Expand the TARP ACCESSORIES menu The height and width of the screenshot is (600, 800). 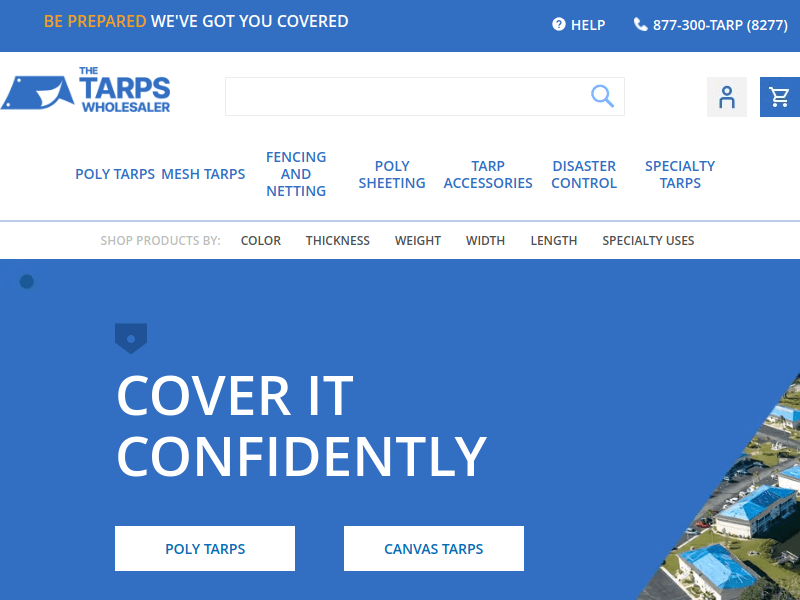(x=488, y=174)
